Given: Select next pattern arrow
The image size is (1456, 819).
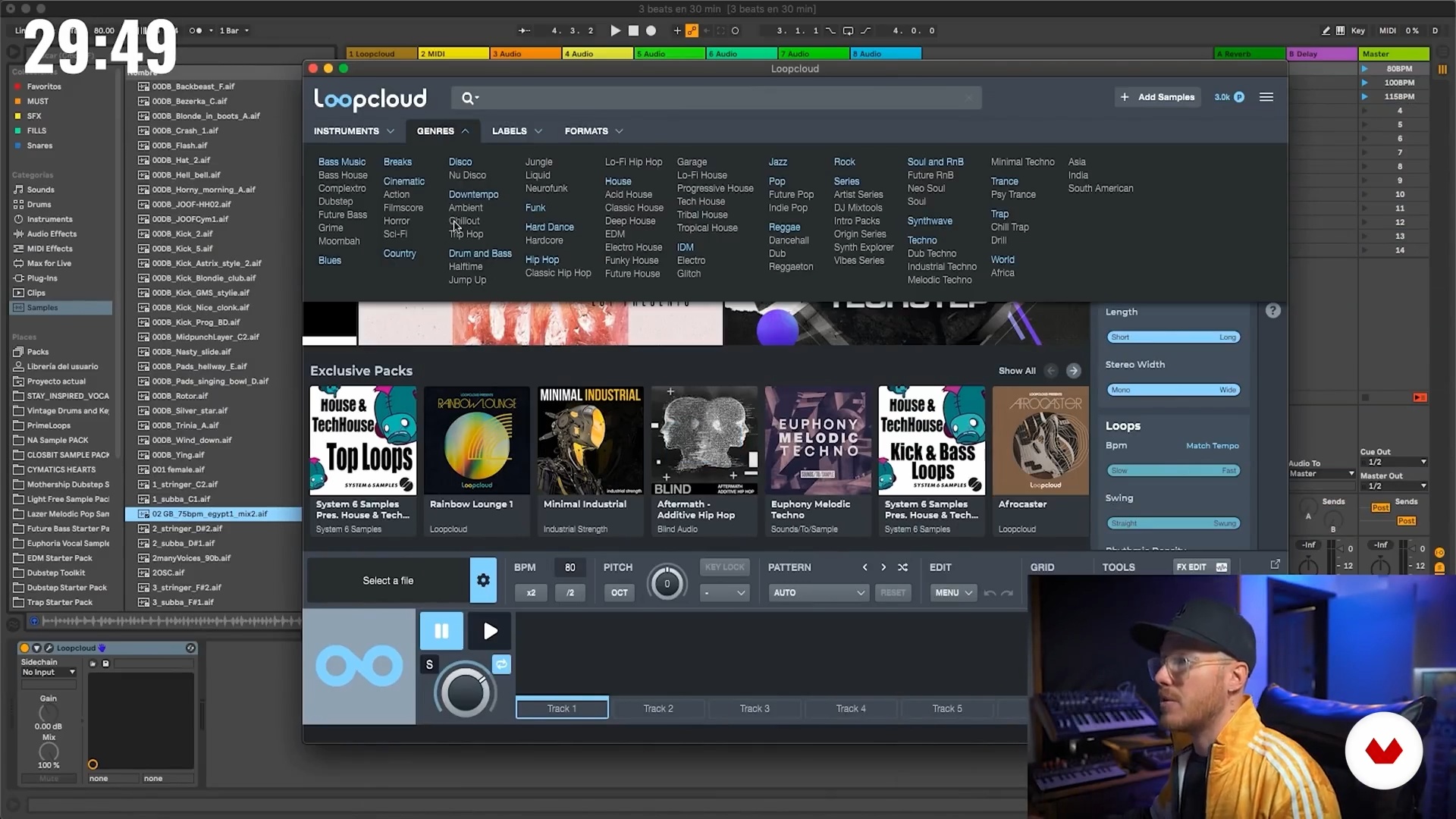Looking at the screenshot, I should coord(883,567).
